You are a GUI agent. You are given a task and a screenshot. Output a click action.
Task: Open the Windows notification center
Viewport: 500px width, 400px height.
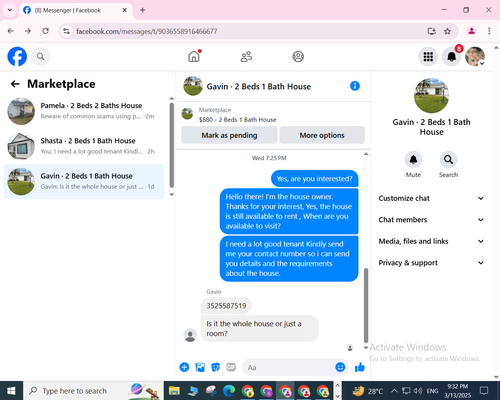pos(484,391)
